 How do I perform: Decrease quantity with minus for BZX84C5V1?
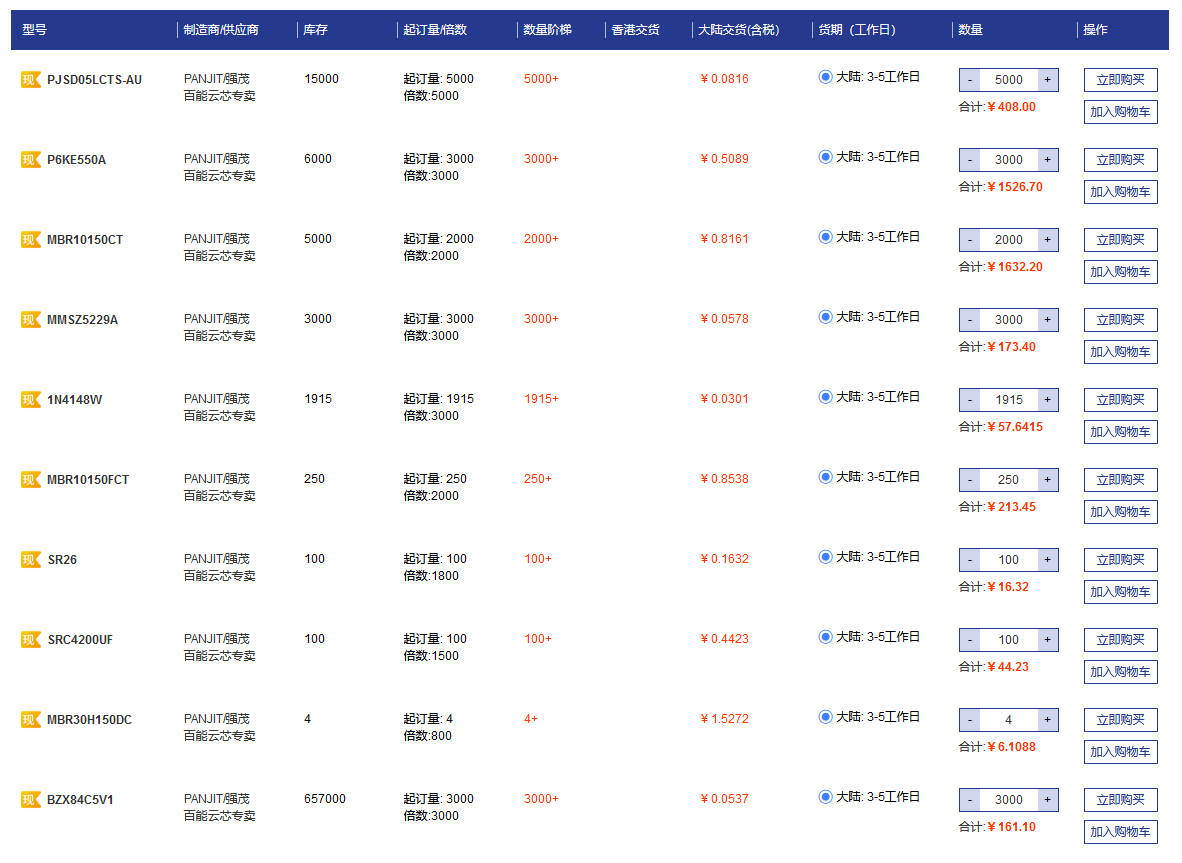970,800
